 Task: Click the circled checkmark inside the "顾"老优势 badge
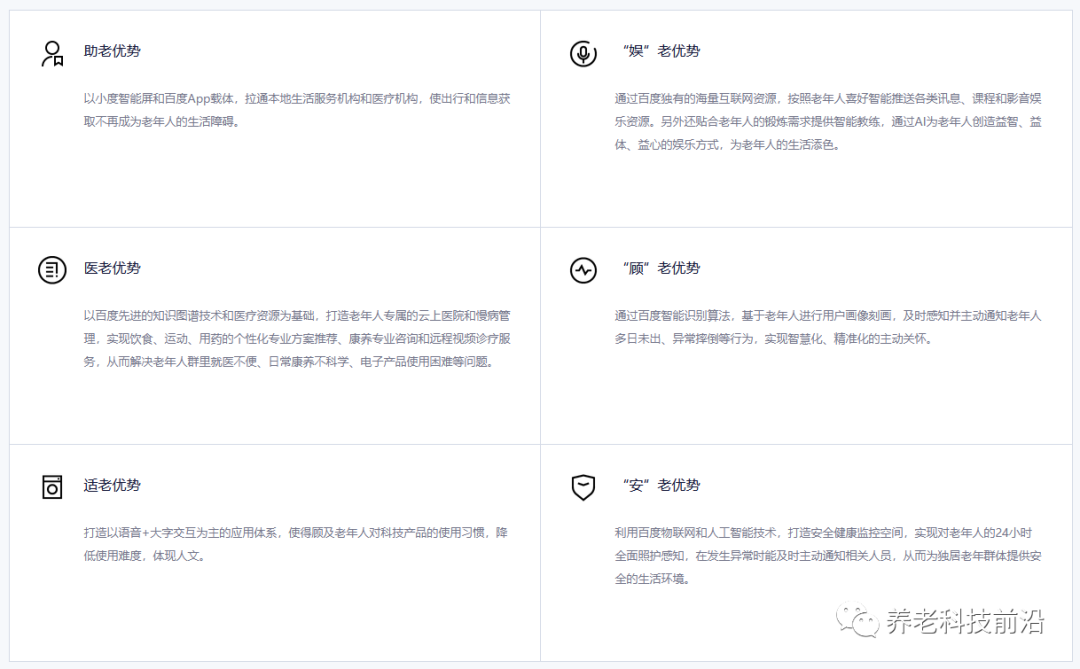coord(583,269)
